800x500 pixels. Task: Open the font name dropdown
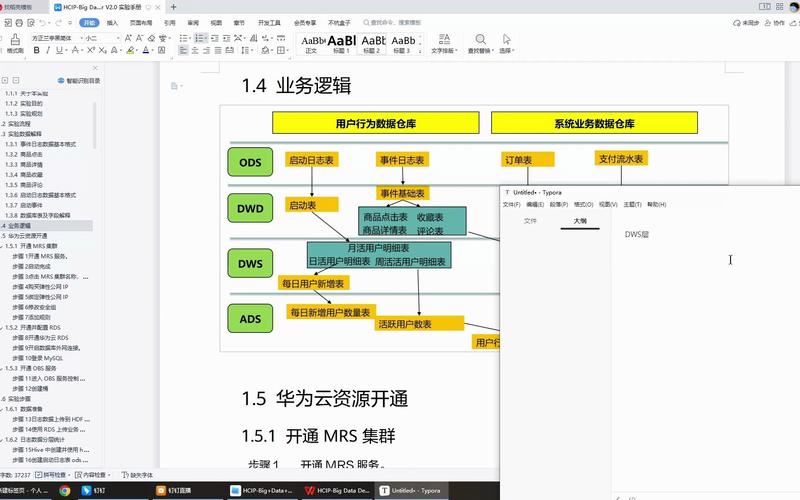tap(81, 38)
